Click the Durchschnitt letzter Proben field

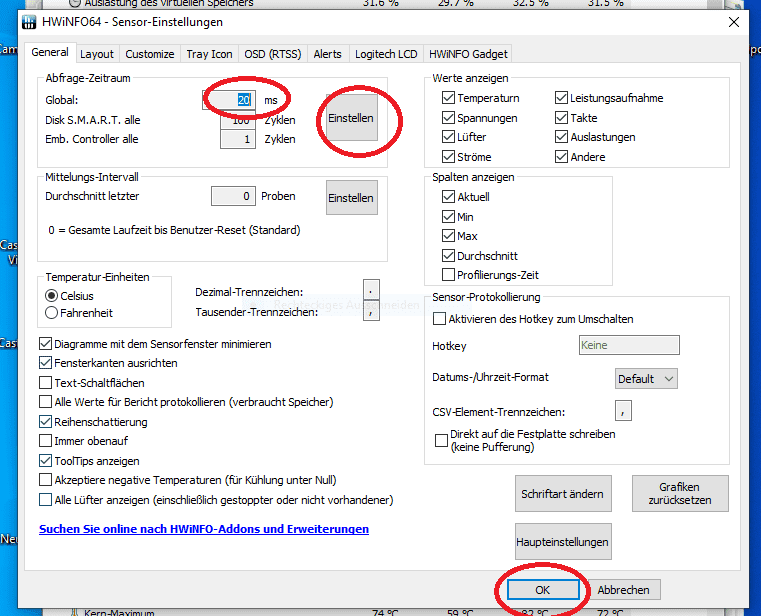click(233, 196)
